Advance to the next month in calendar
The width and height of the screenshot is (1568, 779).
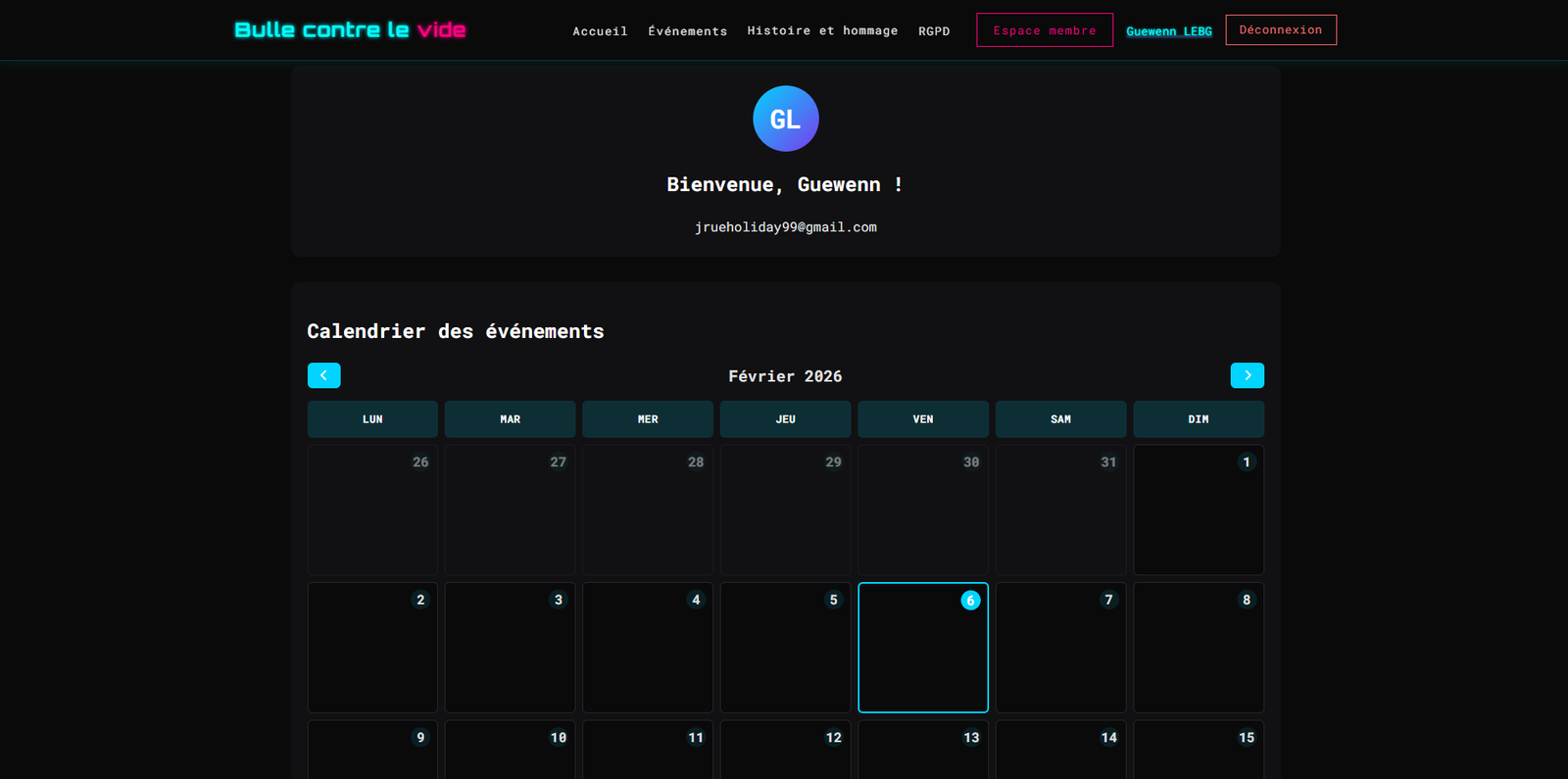pos(1247,375)
